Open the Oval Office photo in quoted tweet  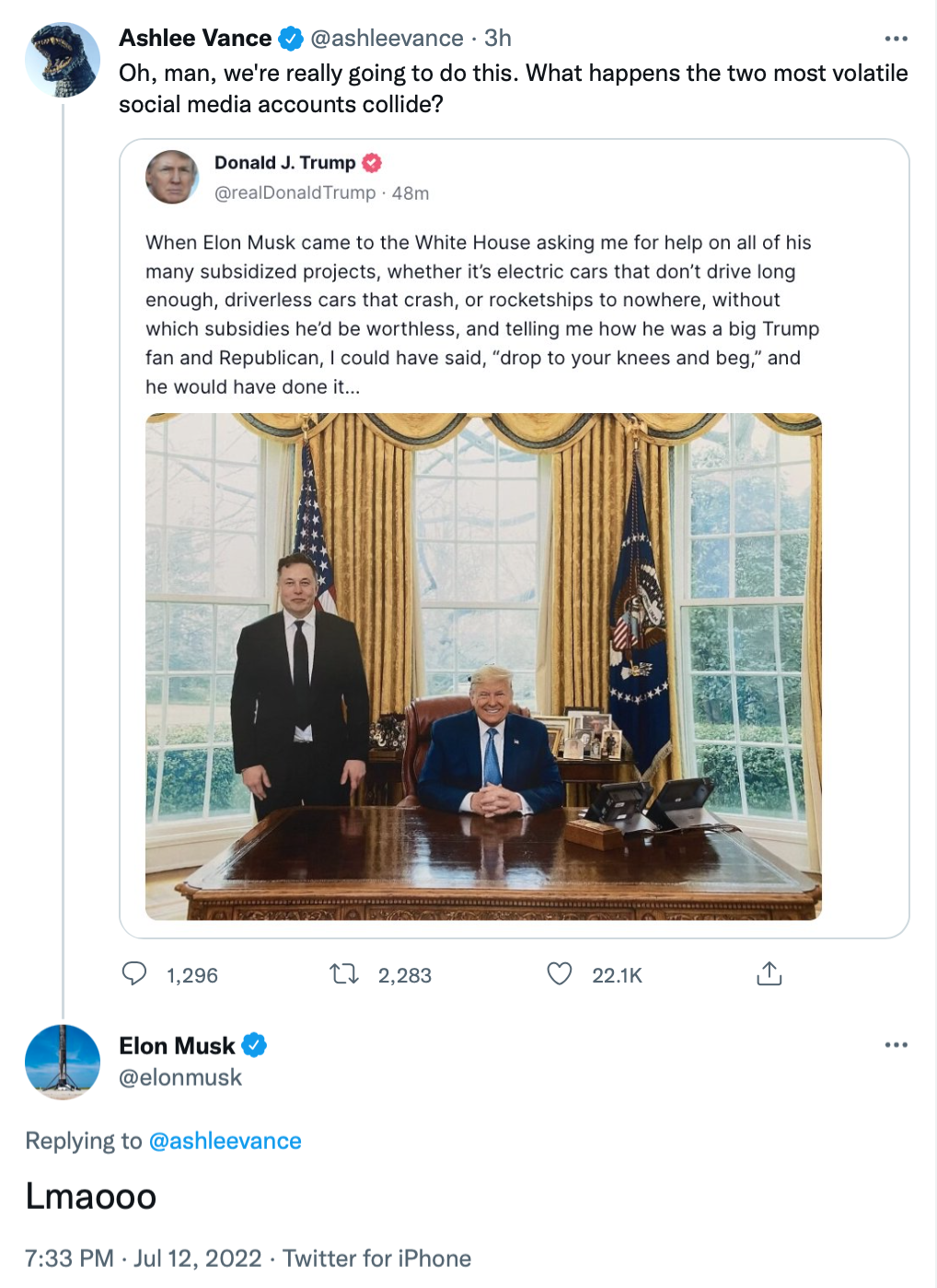click(x=483, y=666)
